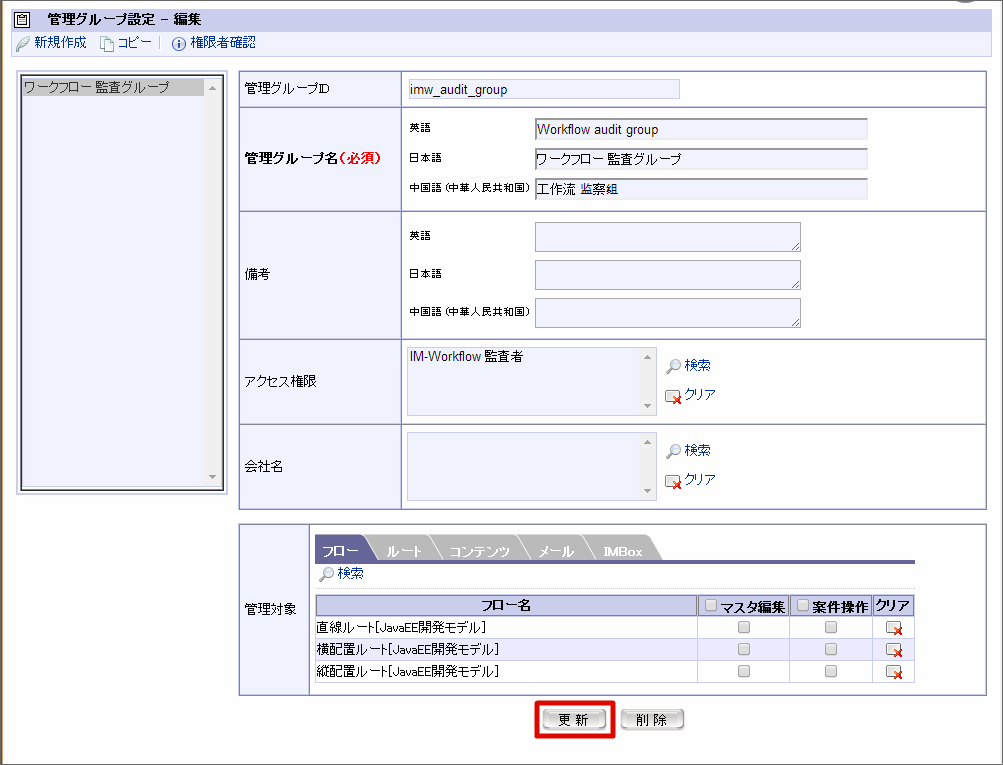Check マスタ編集 for 横配置ルート
This screenshot has width=1003, height=765.
point(744,649)
